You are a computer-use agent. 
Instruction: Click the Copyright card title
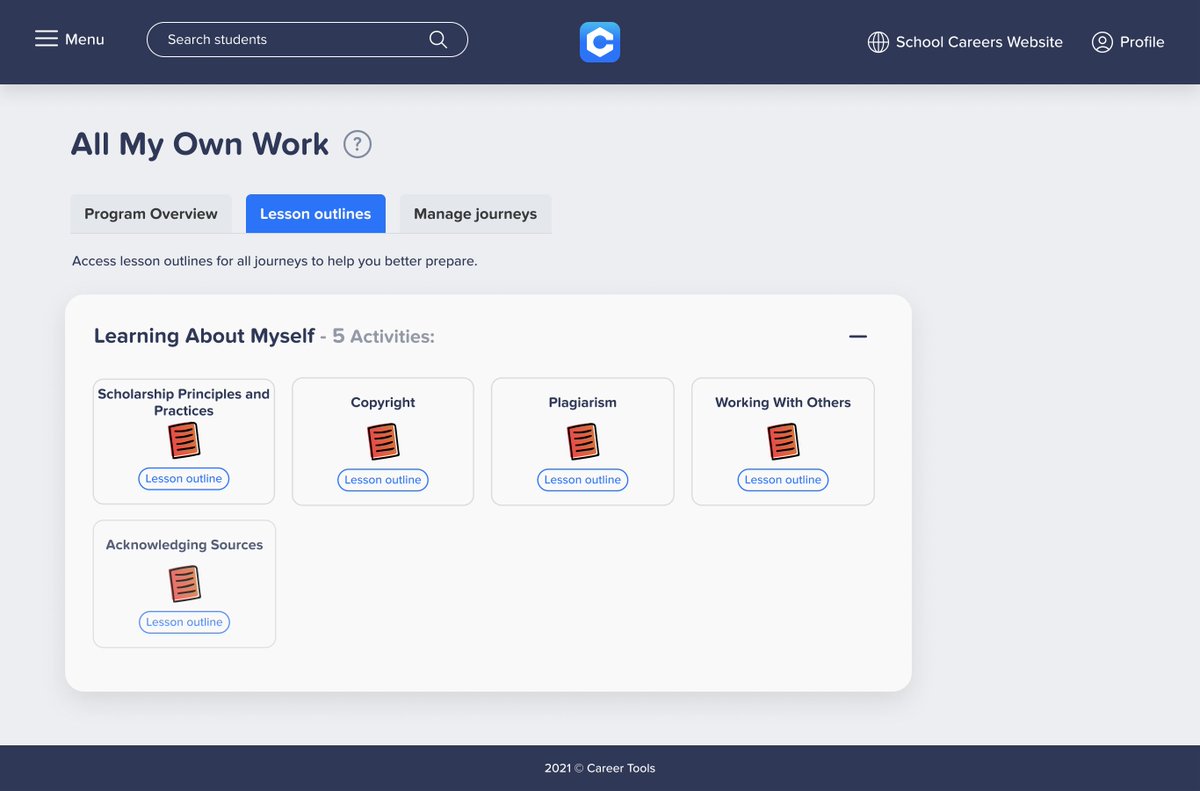click(x=383, y=402)
